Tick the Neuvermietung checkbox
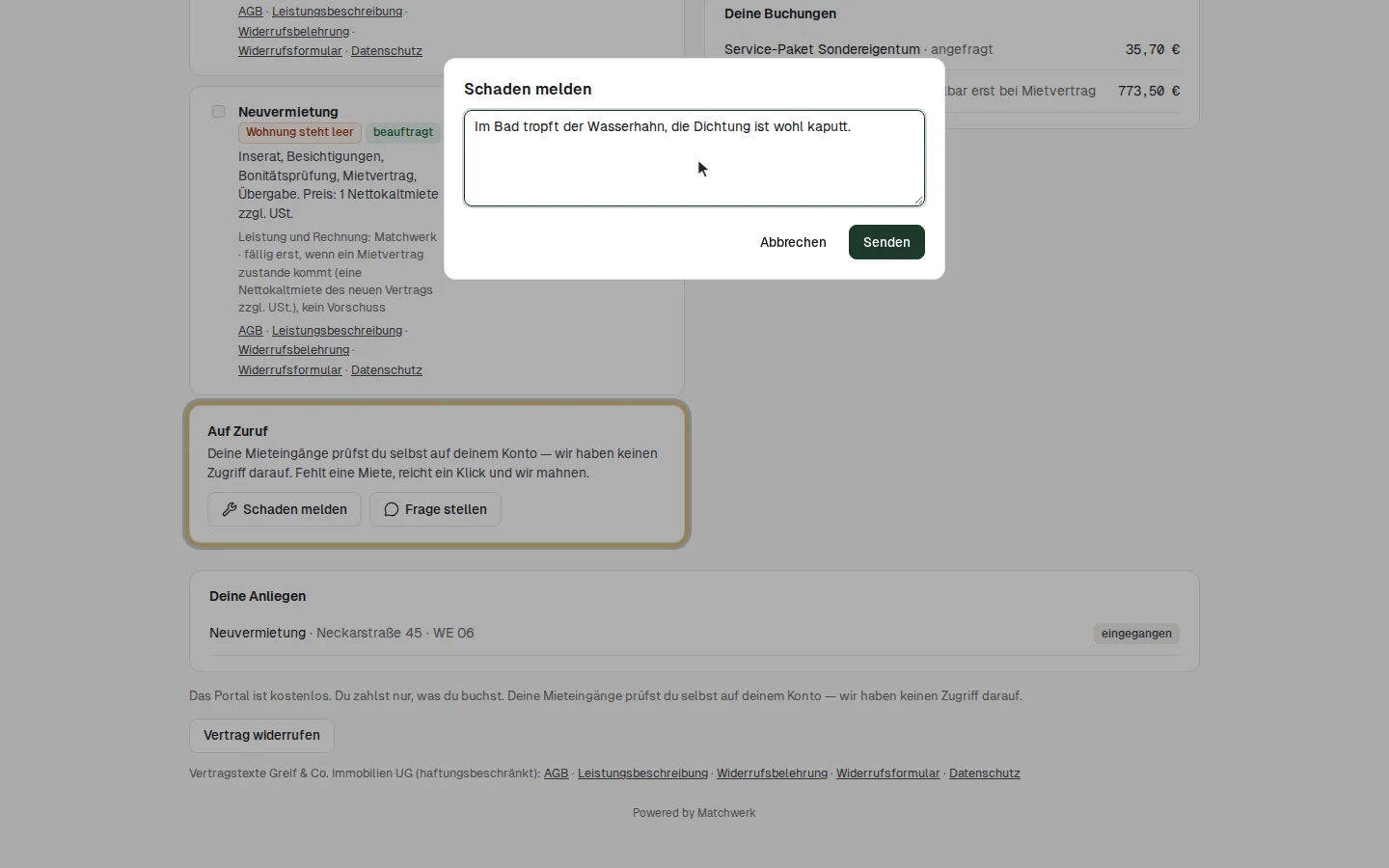This screenshot has height=868, width=1389. click(x=219, y=112)
